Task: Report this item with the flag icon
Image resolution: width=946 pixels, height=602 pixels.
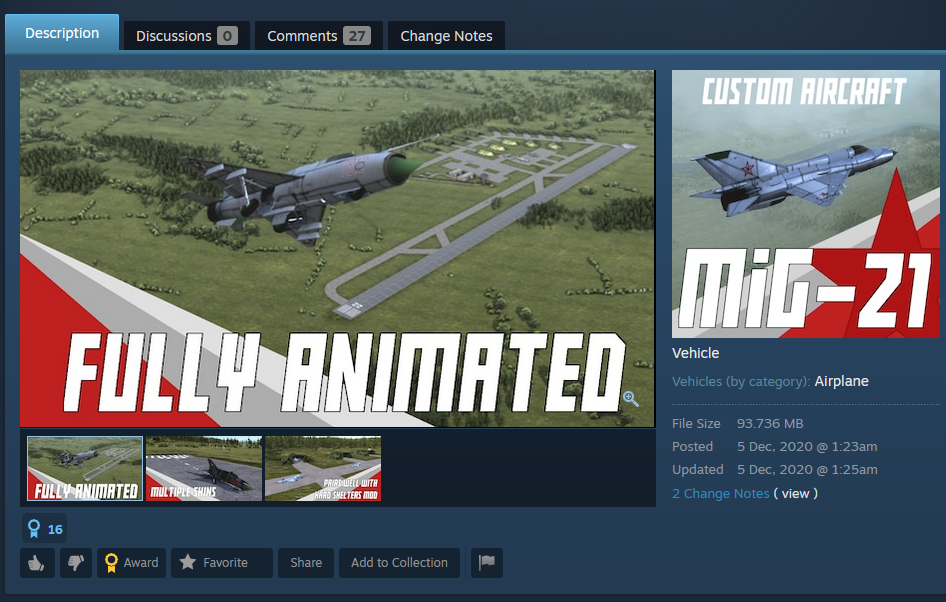Action: pos(487,563)
